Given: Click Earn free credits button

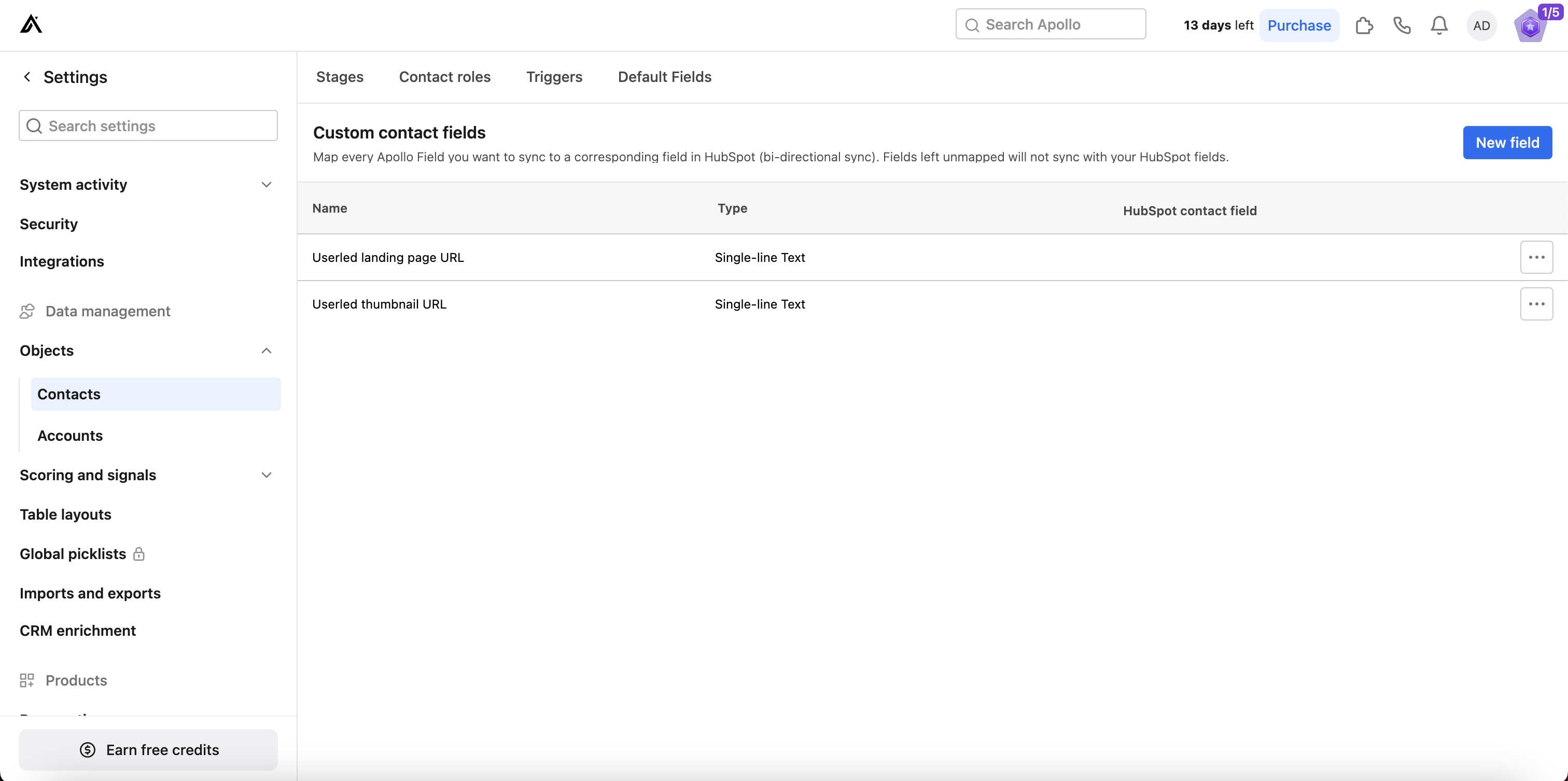Looking at the screenshot, I should [x=148, y=749].
